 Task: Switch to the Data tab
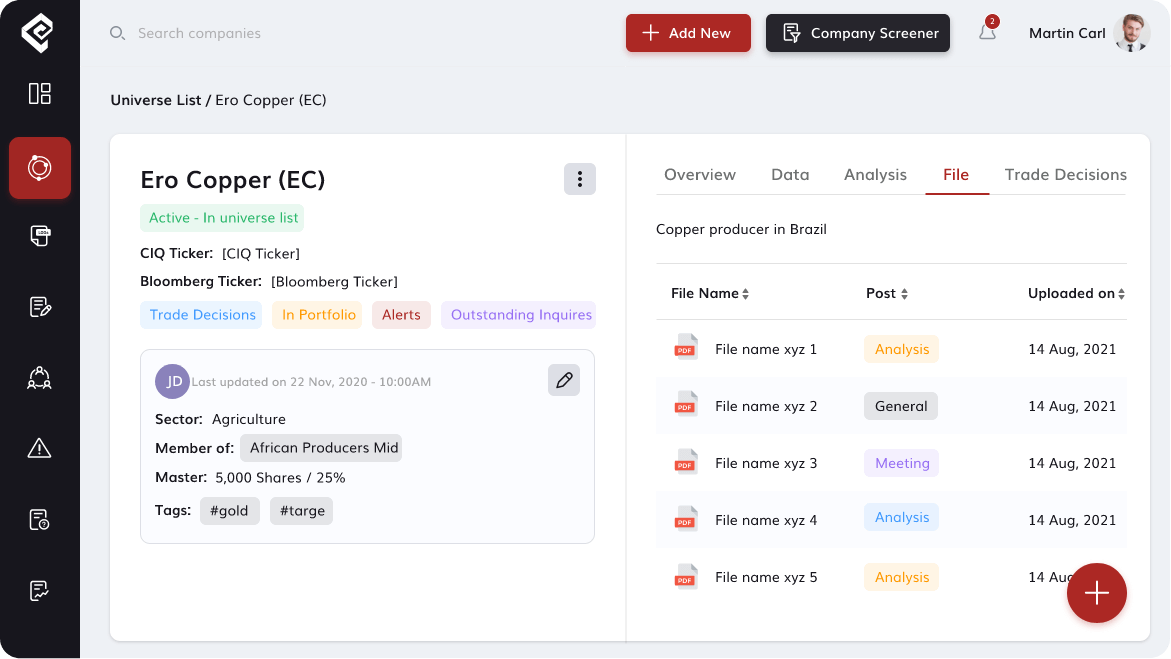(790, 175)
